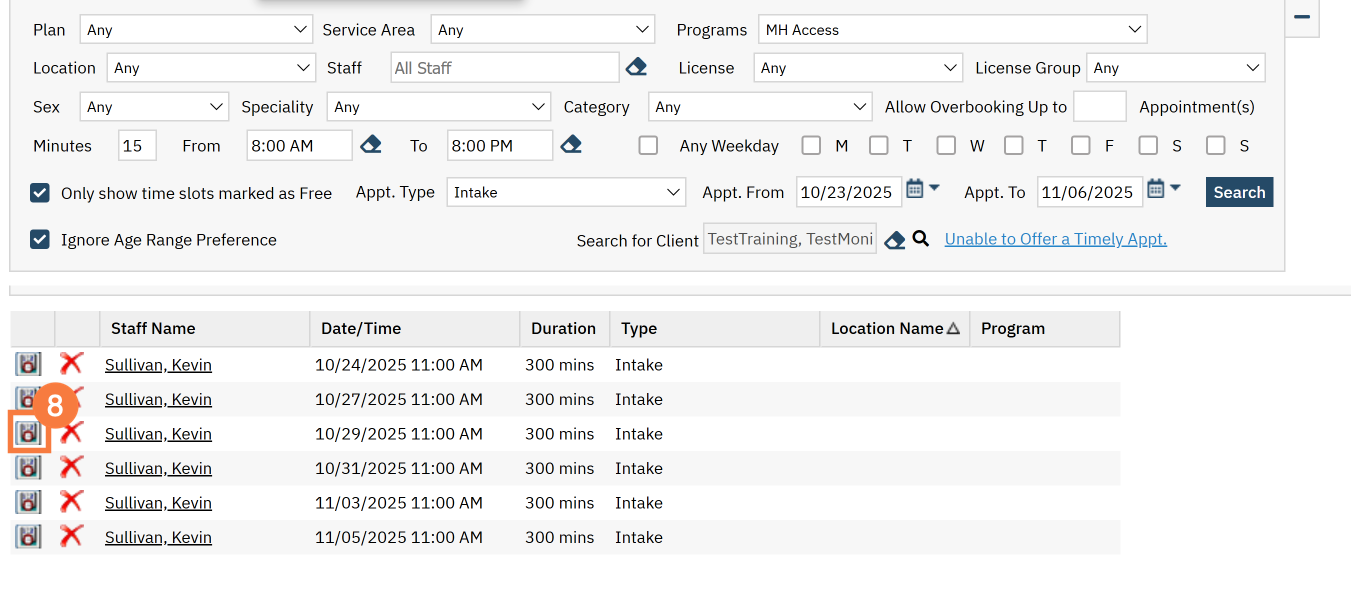Screen dimensions: 1351x597
Task: Clear the Staff field with the eraser icon
Action: click(636, 68)
